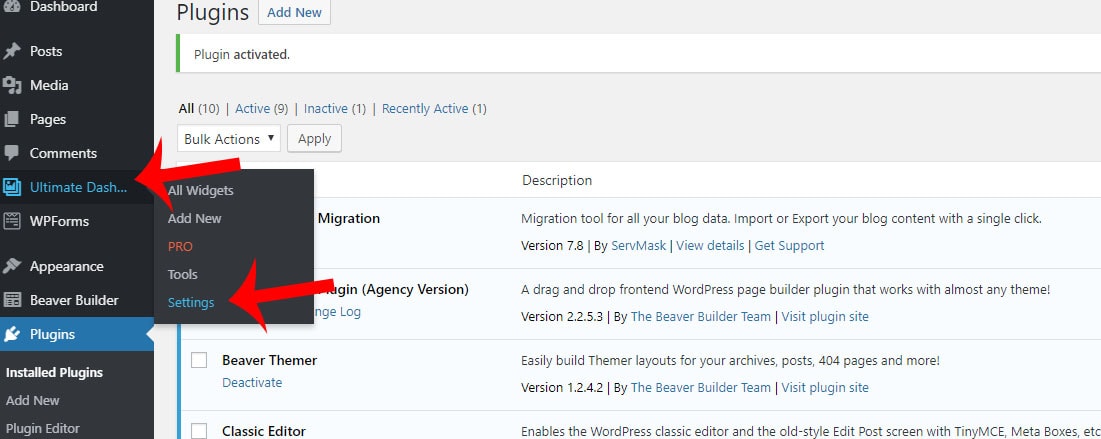This screenshot has width=1101, height=439.
Task: Choose PRO in the flyout submenu
Action: coord(180,247)
